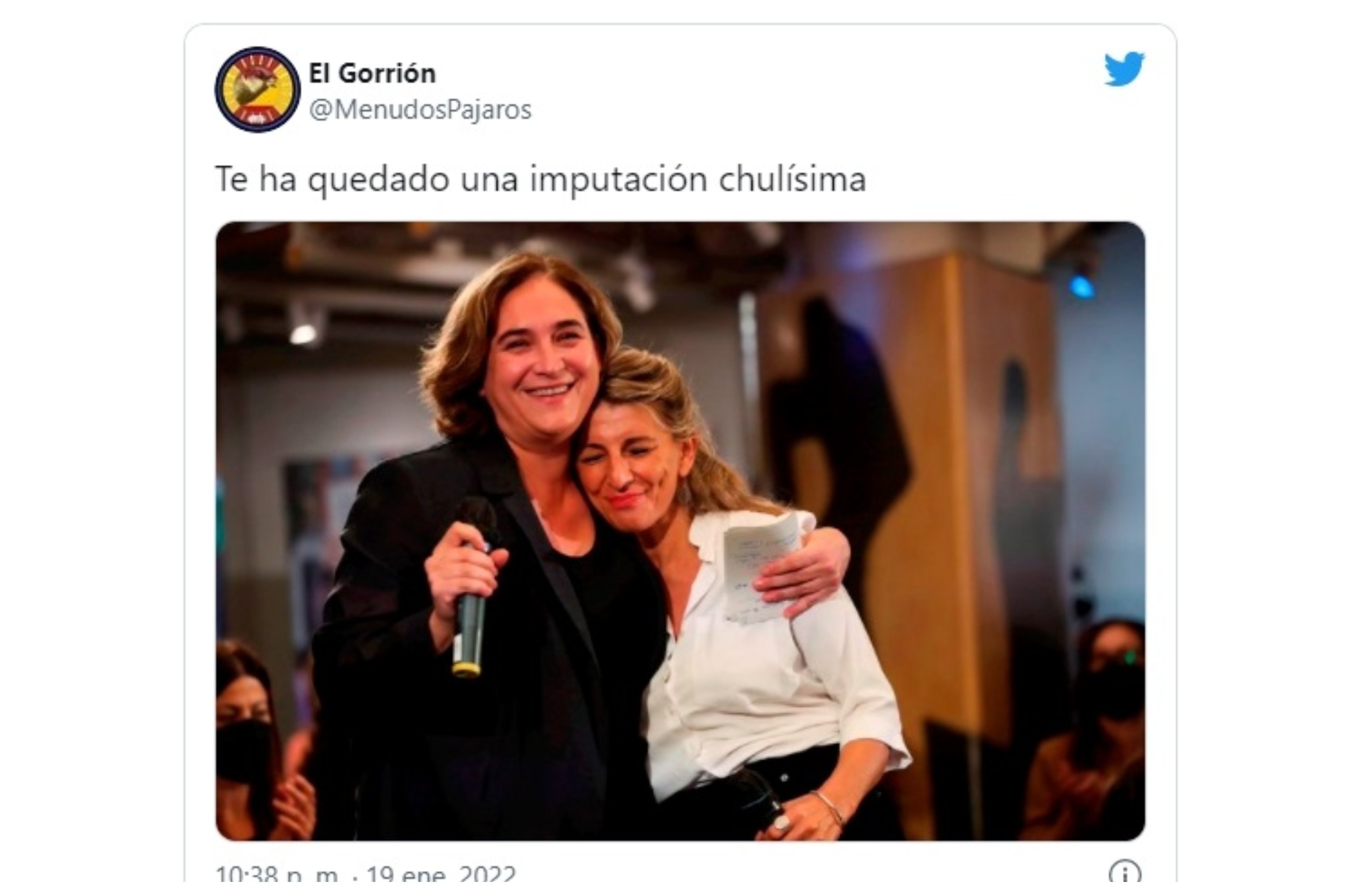Image resolution: width=1372 pixels, height=892 pixels.
Task: Click the tweet text about imputación chulísima
Action: [541, 179]
